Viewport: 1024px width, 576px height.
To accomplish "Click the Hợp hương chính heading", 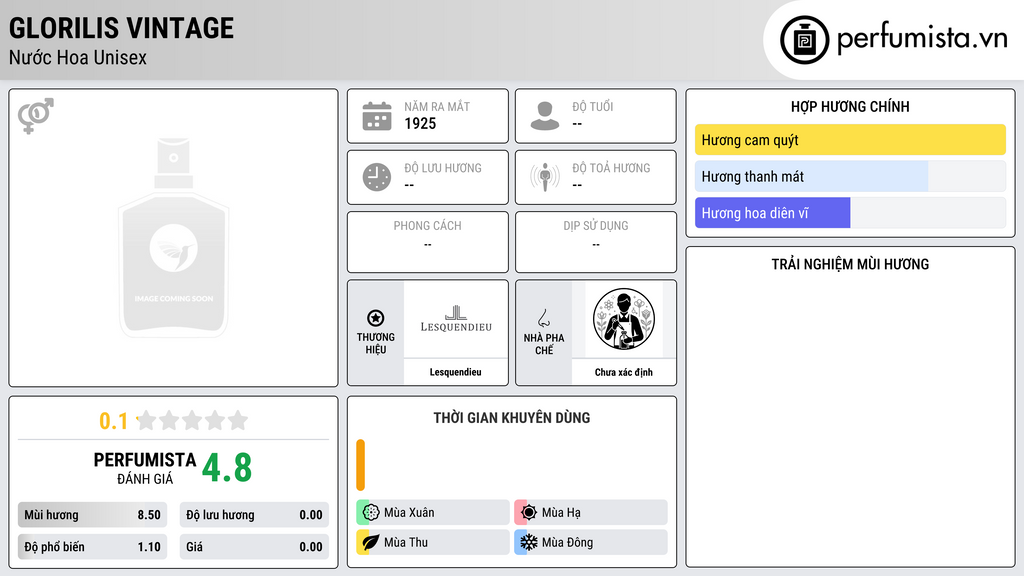I will 850,106.
